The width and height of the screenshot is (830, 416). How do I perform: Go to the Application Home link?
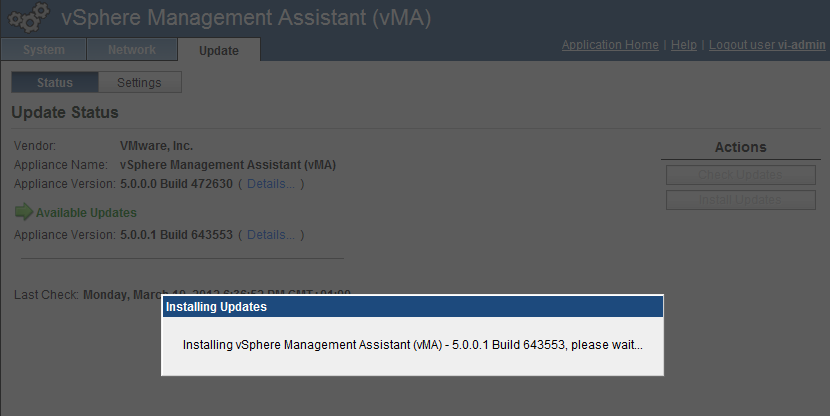tap(610, 45)
